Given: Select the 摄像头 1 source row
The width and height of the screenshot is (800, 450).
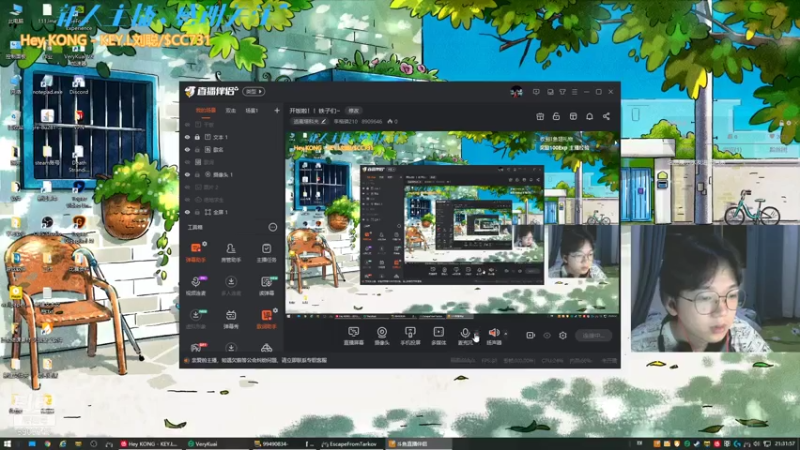Looking at the screenshot, I should point(232,174).
